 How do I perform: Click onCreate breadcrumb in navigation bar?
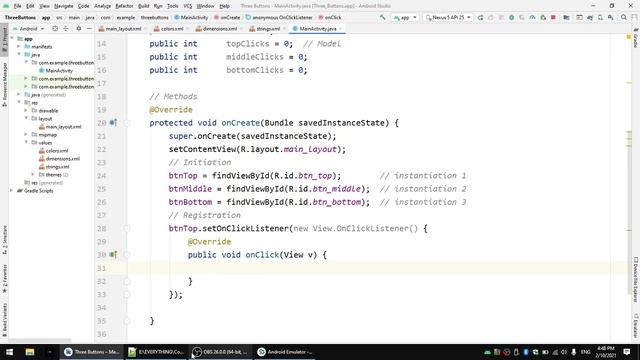(227, 18)
